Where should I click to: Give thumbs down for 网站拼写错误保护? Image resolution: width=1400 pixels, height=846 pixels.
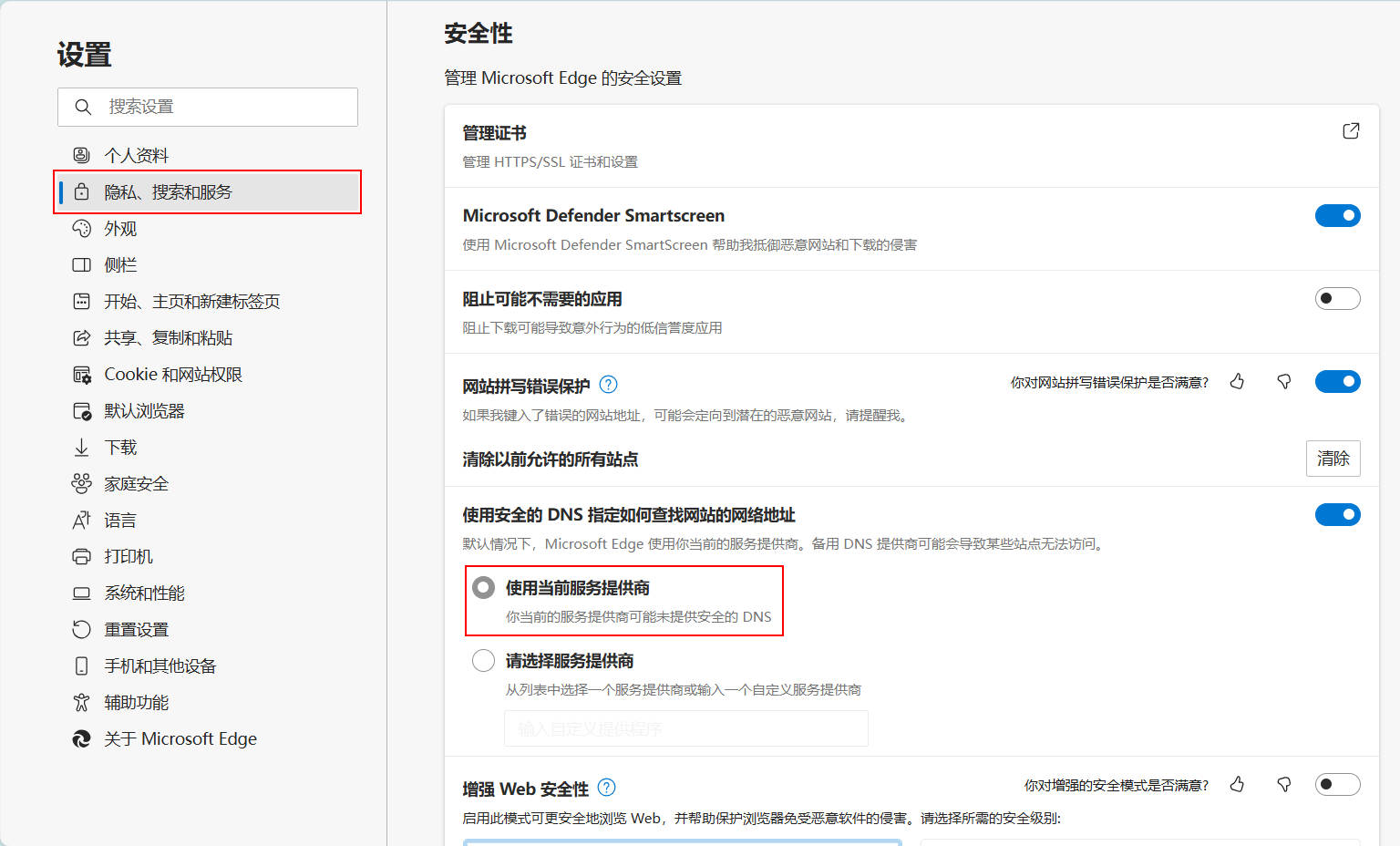click(1283, 381)
